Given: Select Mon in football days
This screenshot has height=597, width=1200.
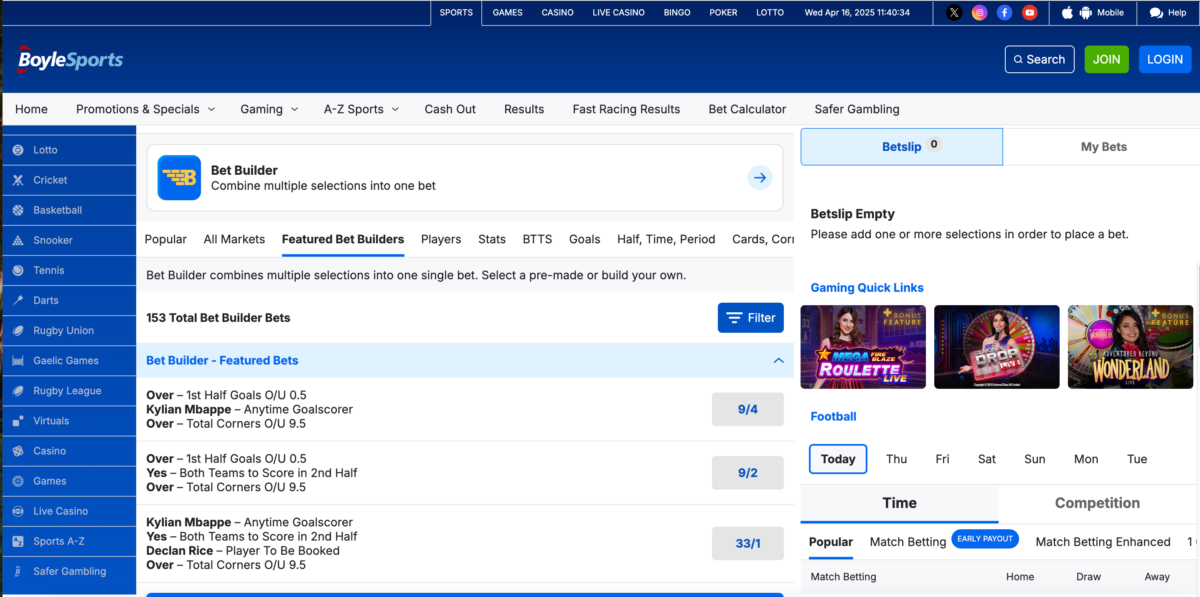Looking at the screenshot, I should click(1086, 459).
